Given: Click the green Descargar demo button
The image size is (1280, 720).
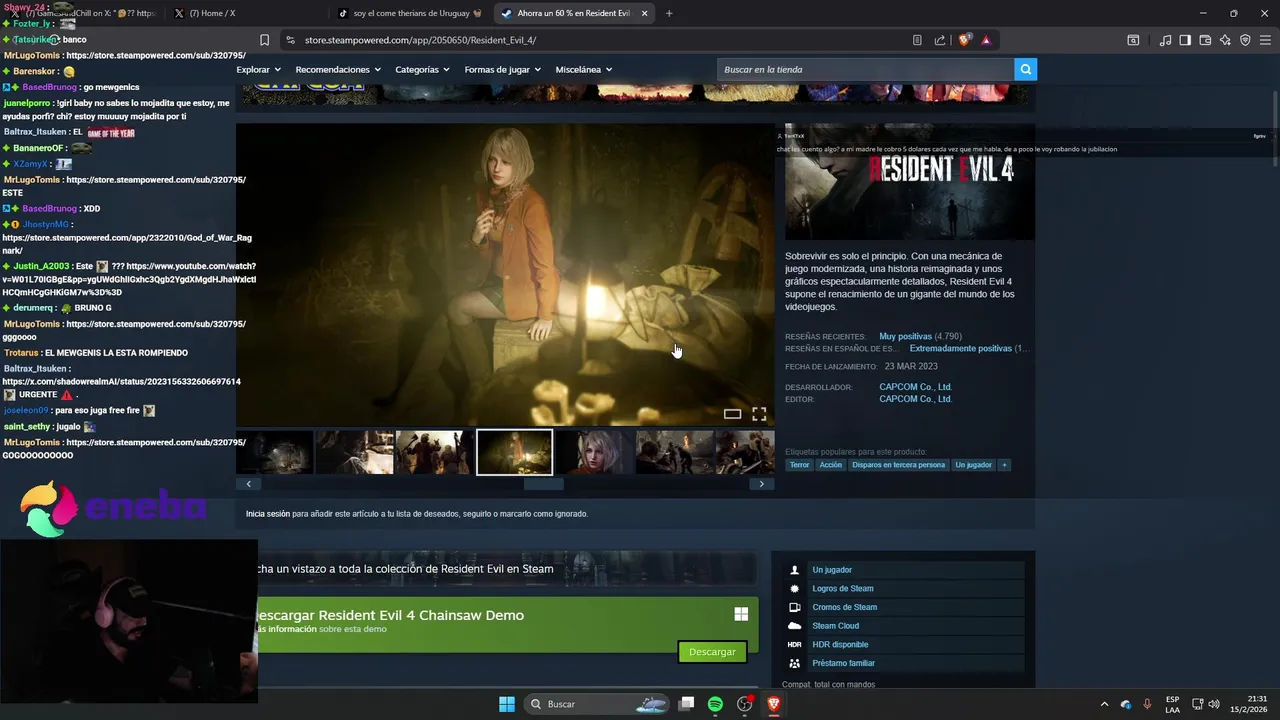Looking at the screenshot, I should tap(712, 652).
